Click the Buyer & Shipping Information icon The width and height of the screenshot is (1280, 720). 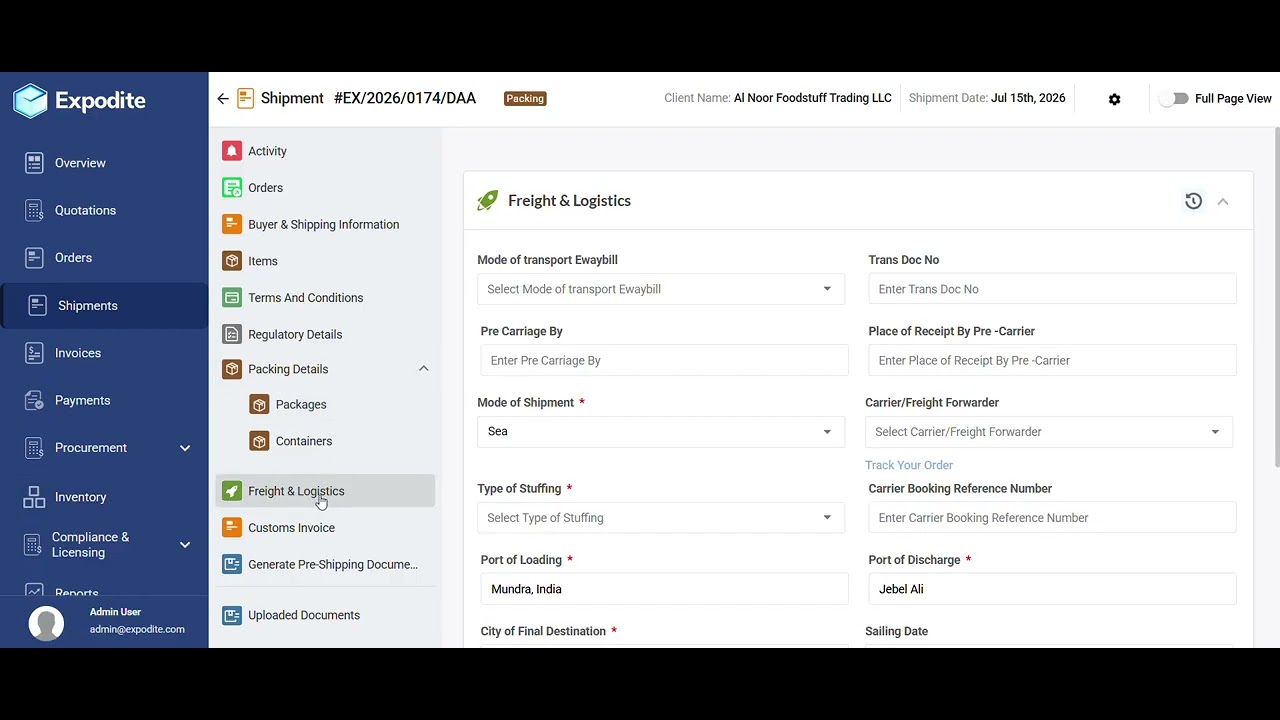point(232,224)
